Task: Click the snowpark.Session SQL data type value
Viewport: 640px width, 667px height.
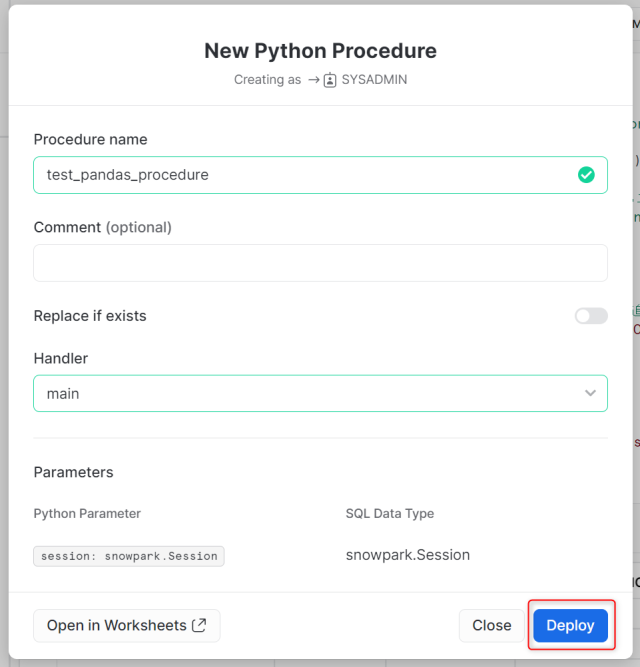Action: [408, 555]
